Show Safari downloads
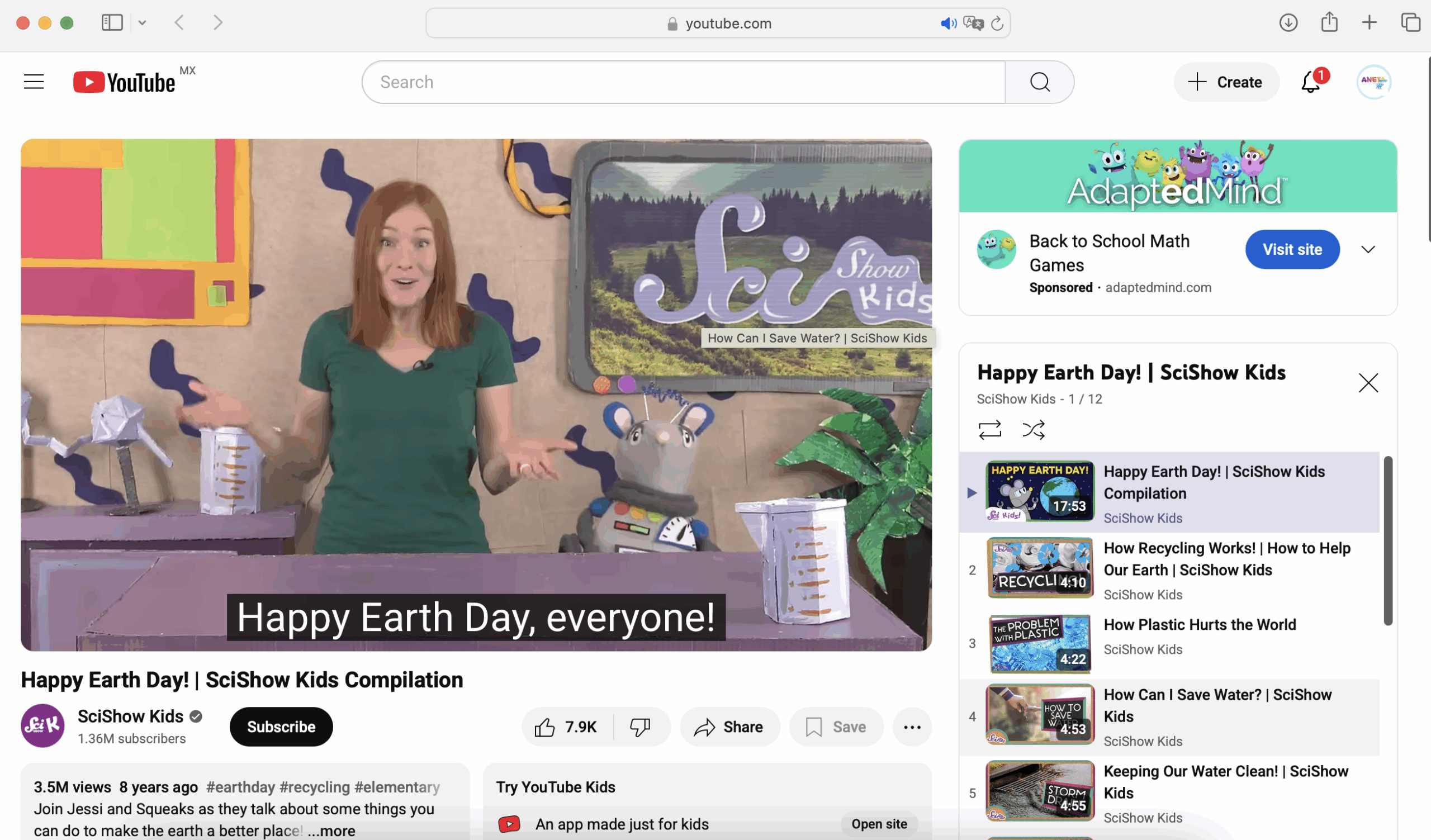Image resolution: width=1431 pixels, height=840 pixels. (x=1288, y=23)
